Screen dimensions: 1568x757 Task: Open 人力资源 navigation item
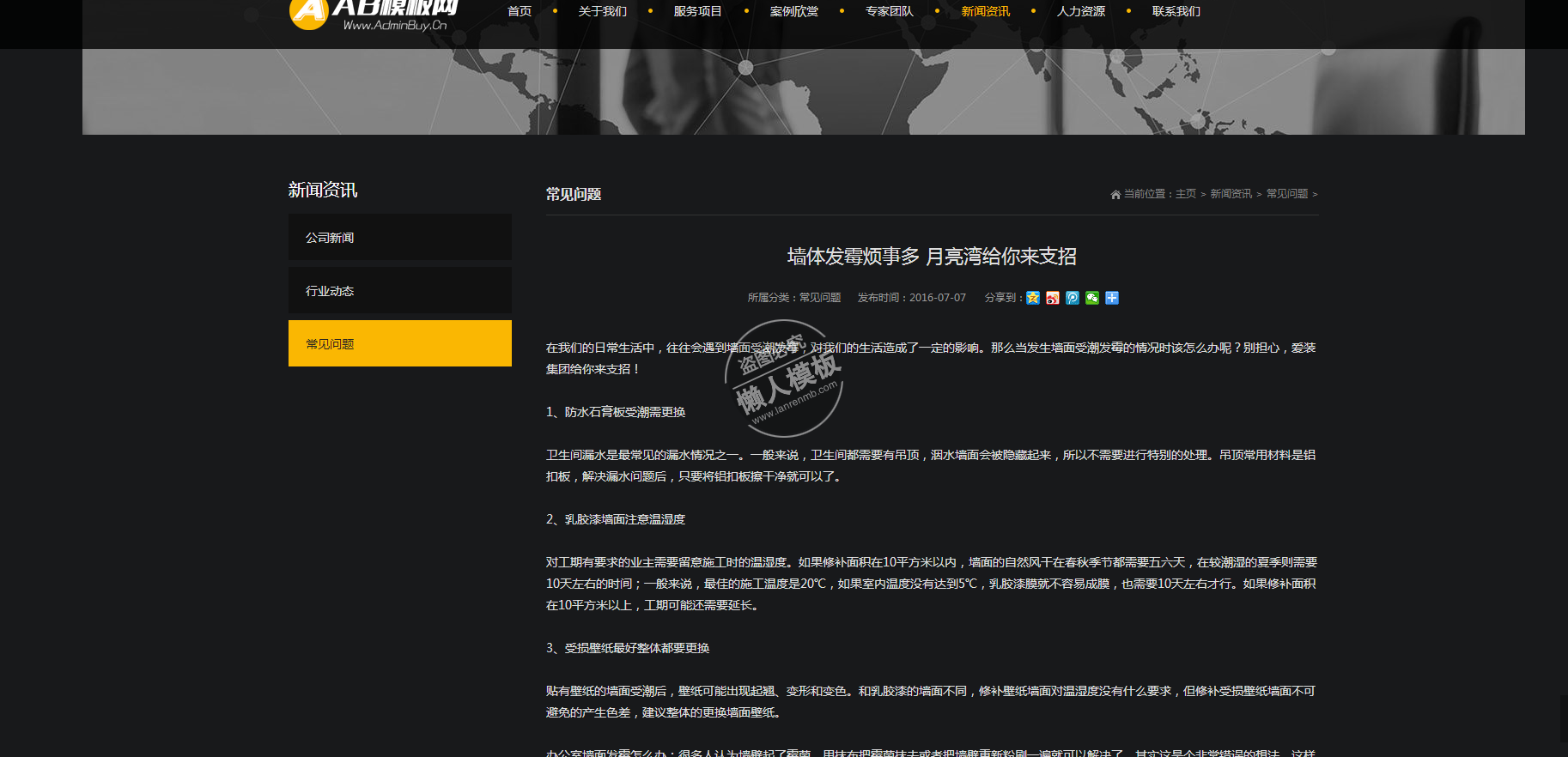[x=1081, y=11]
